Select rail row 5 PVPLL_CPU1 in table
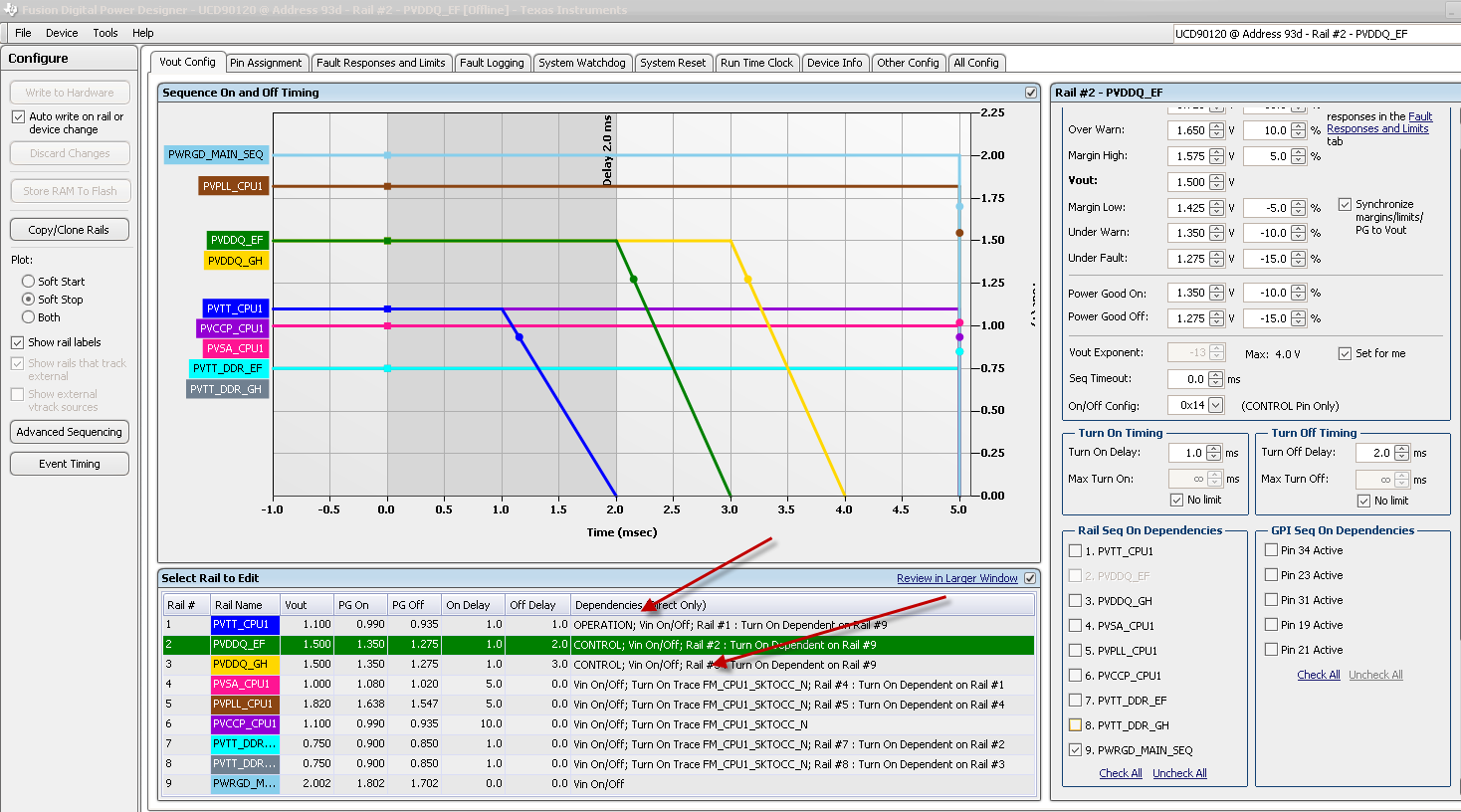This screenshot has width=1461, height=812. (598, 704)
